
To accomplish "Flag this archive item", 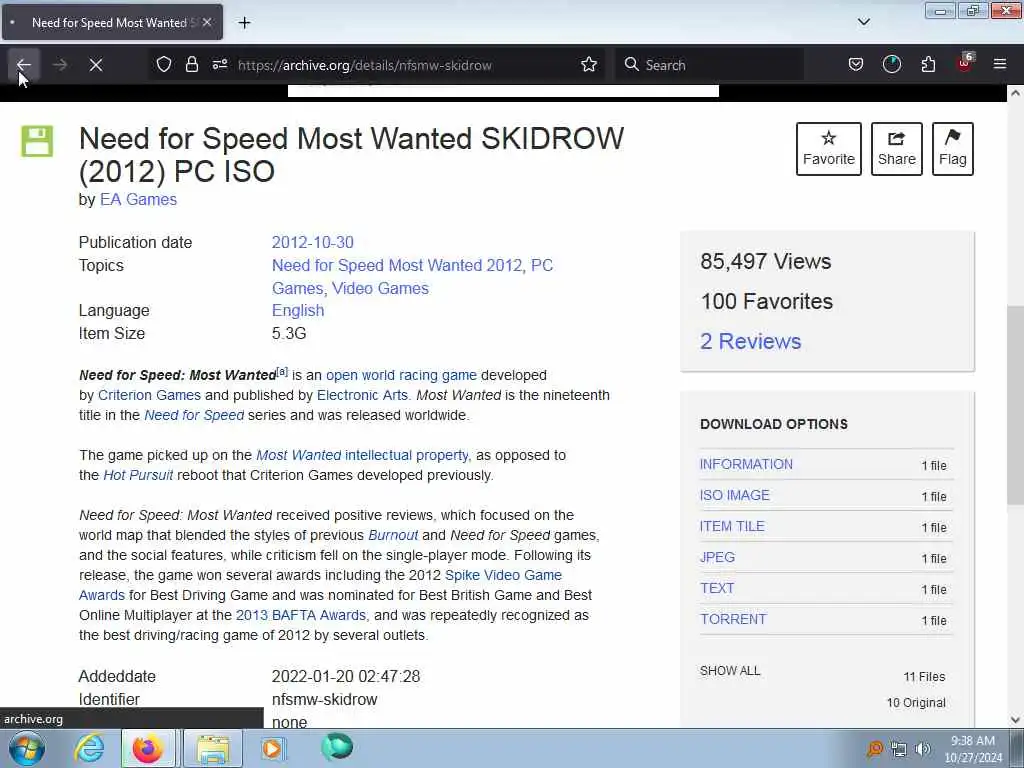I will [x=952, y=149].
